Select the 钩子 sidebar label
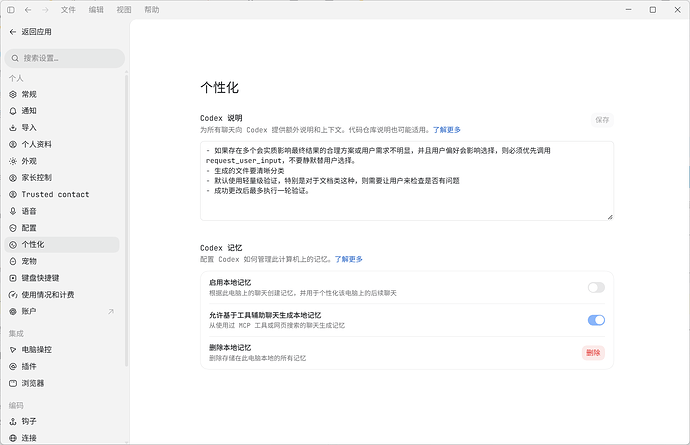Screen dimensions: 690x445 29,421
